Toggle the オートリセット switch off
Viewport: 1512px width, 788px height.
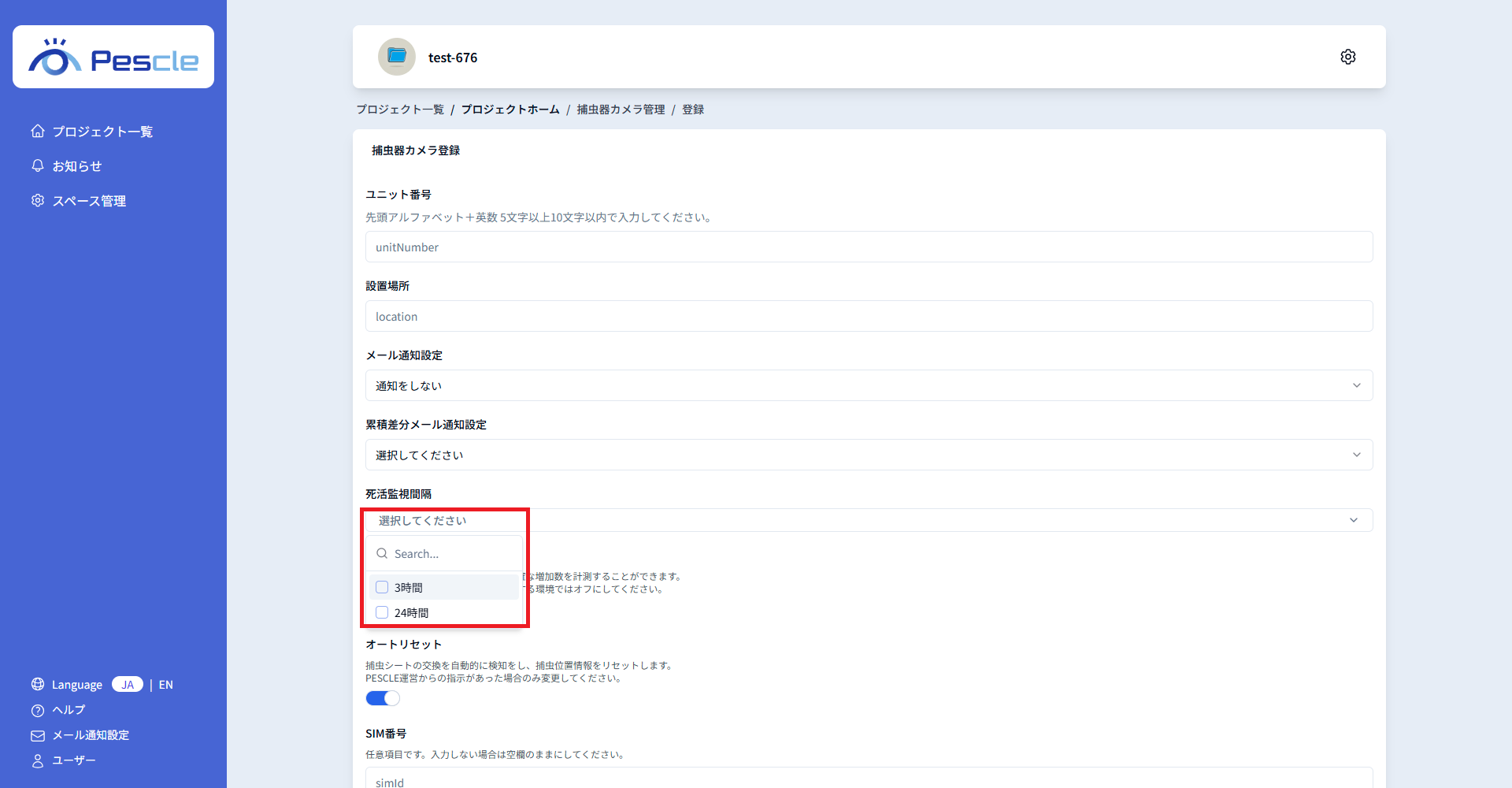pos(383,698)
